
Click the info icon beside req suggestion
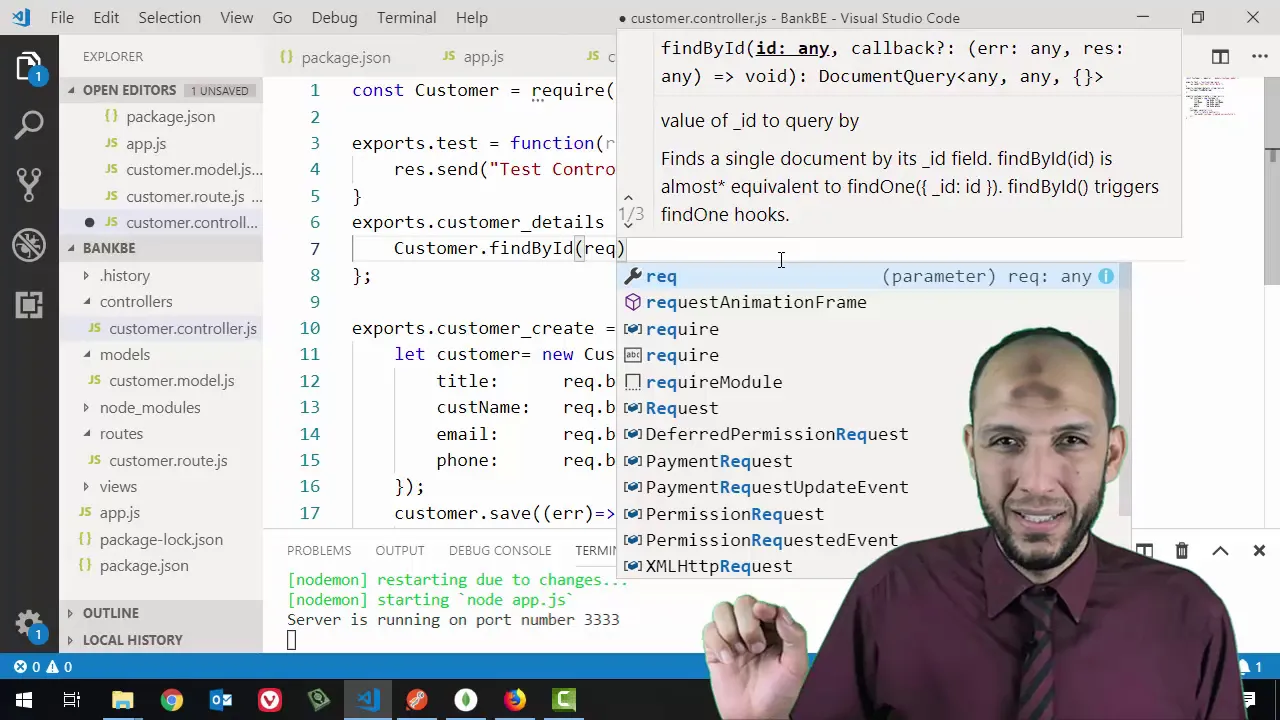coord(1105,276)
